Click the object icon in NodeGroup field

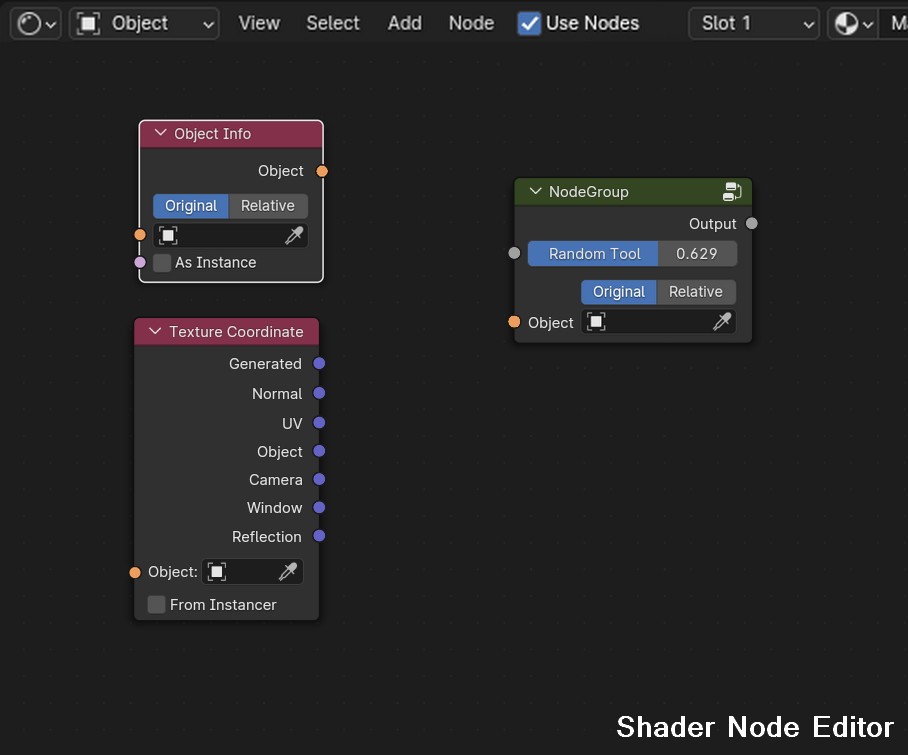(596, 321)
